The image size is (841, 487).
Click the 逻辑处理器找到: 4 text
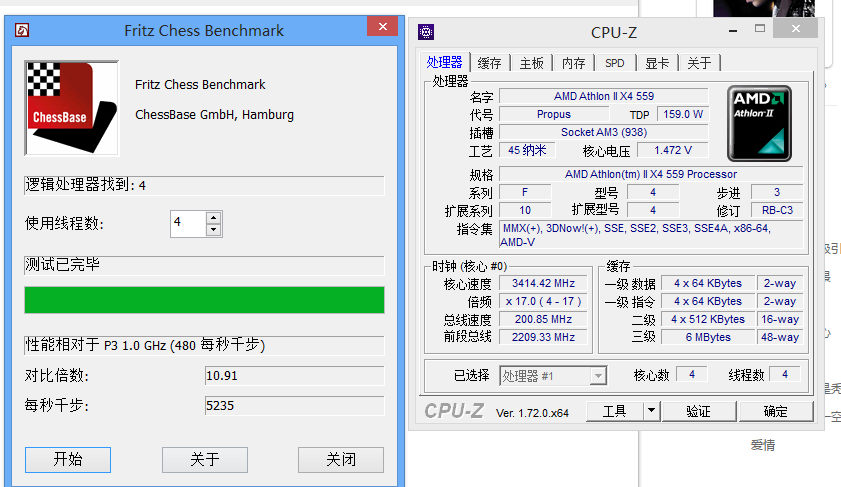point(86,185)
